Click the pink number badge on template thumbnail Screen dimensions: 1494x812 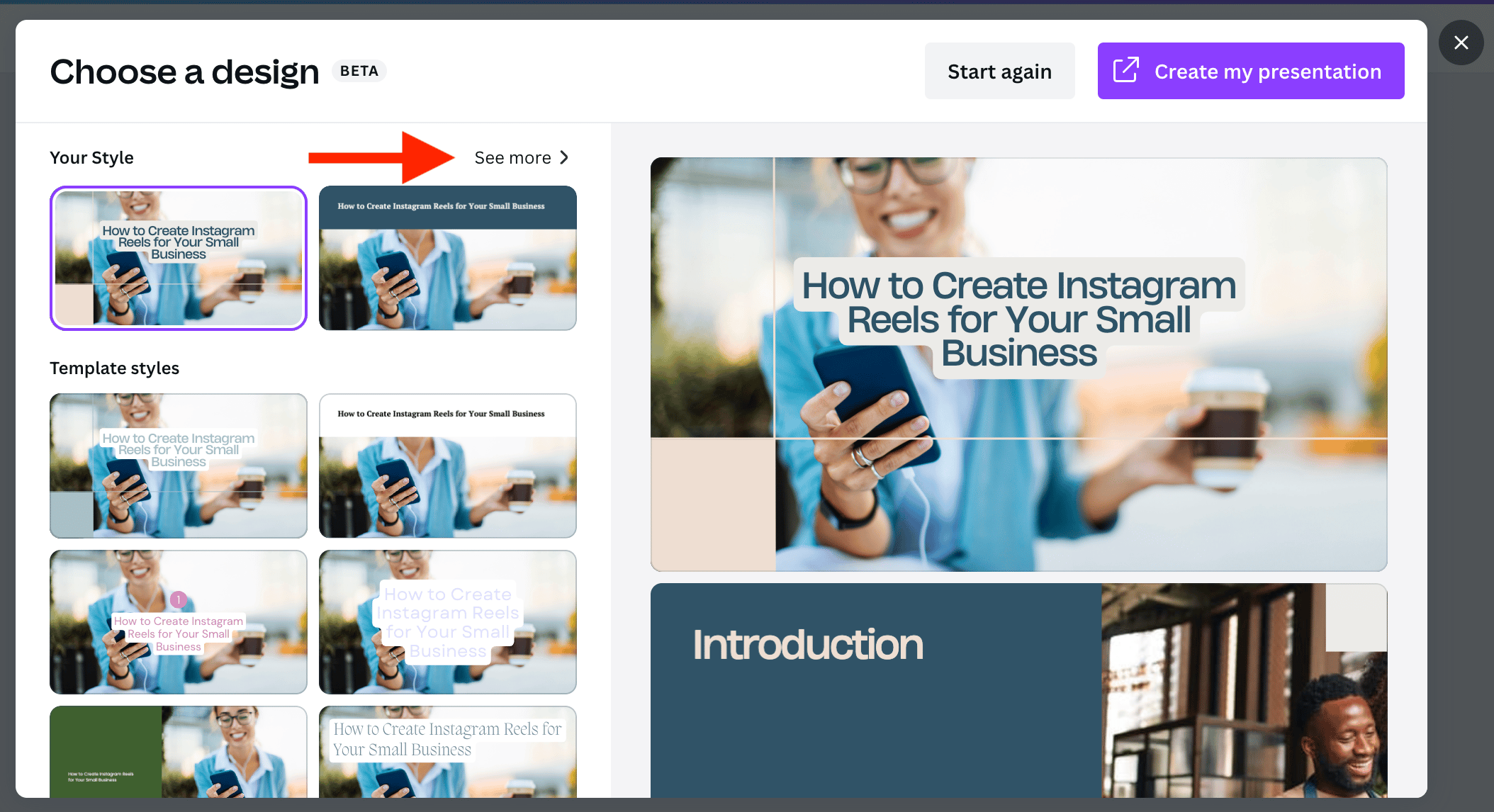179,599
